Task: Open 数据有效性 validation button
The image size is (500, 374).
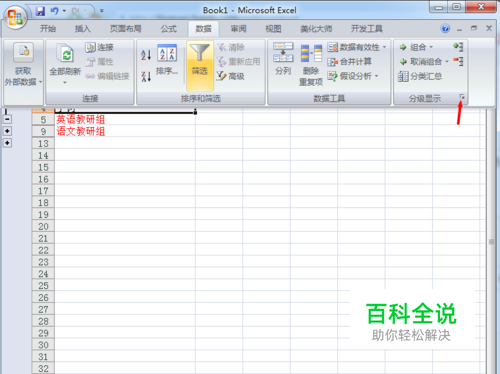Action: (353, 47)
